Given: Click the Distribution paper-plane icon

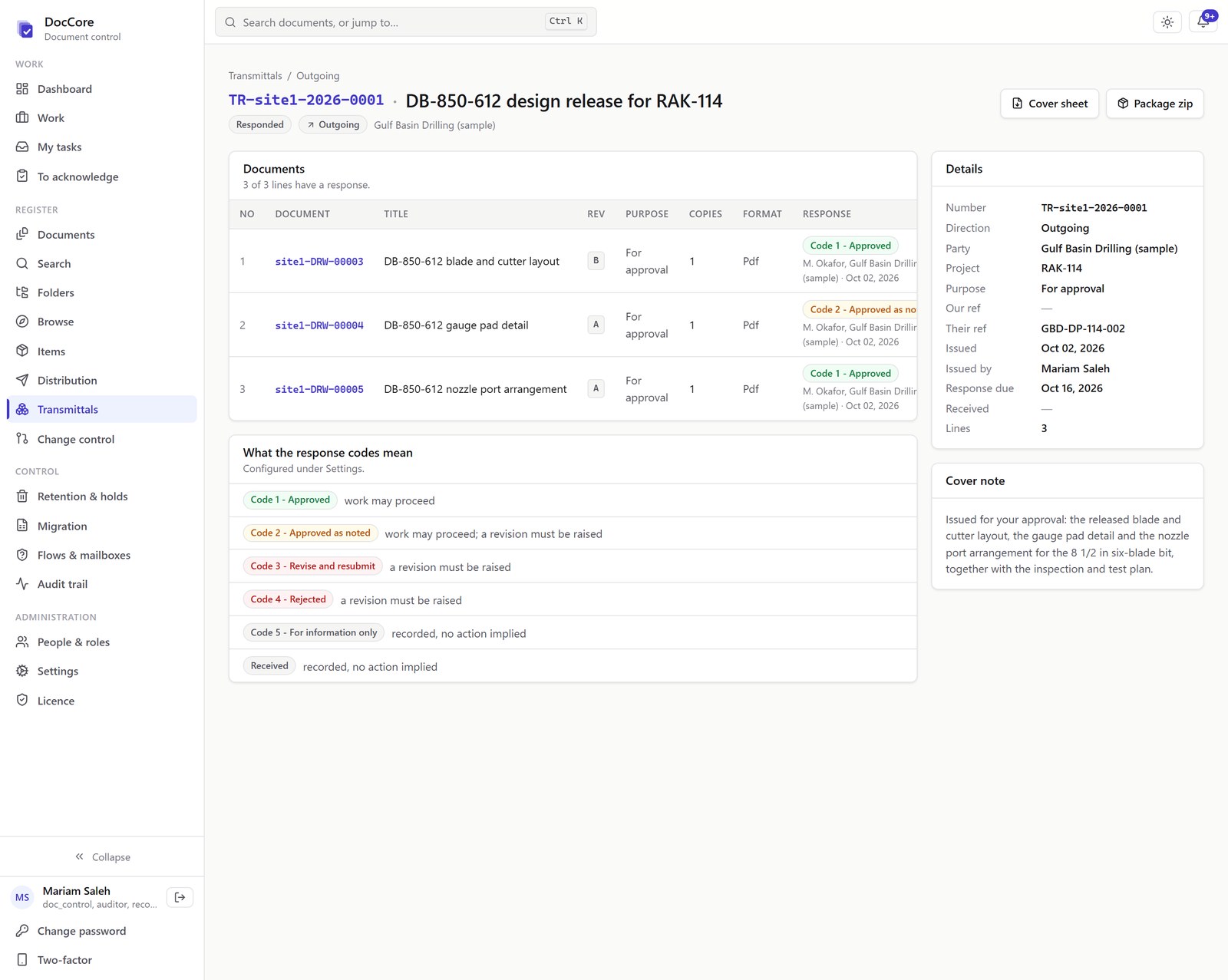Looking at the screenshot, I should pyautogui.click(x=22, y=380).
